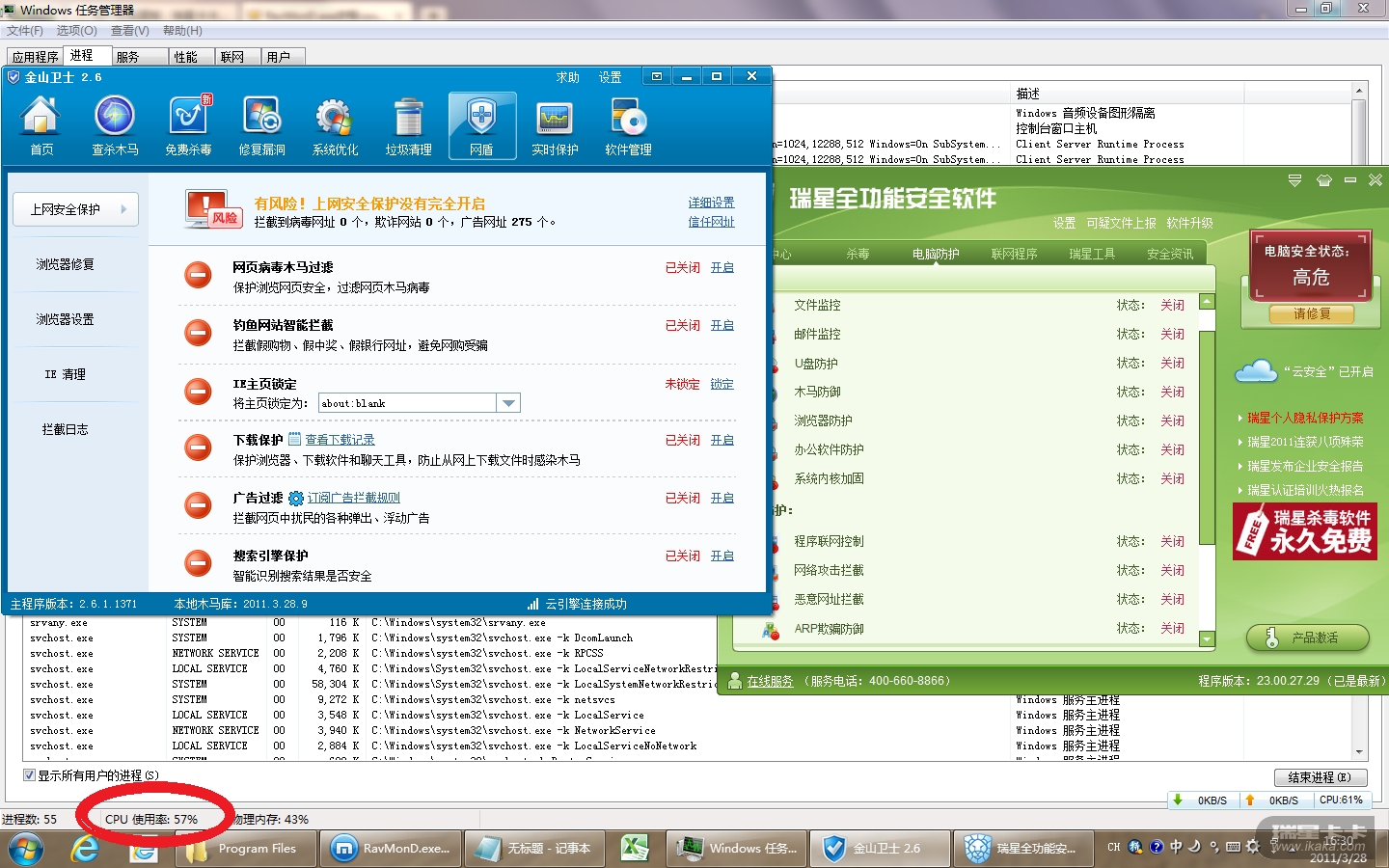The width and height of the screenshot is (1389, 868).
Task: Select 拦截日志 in the sidebar
Action: click(x=66, y=429)
